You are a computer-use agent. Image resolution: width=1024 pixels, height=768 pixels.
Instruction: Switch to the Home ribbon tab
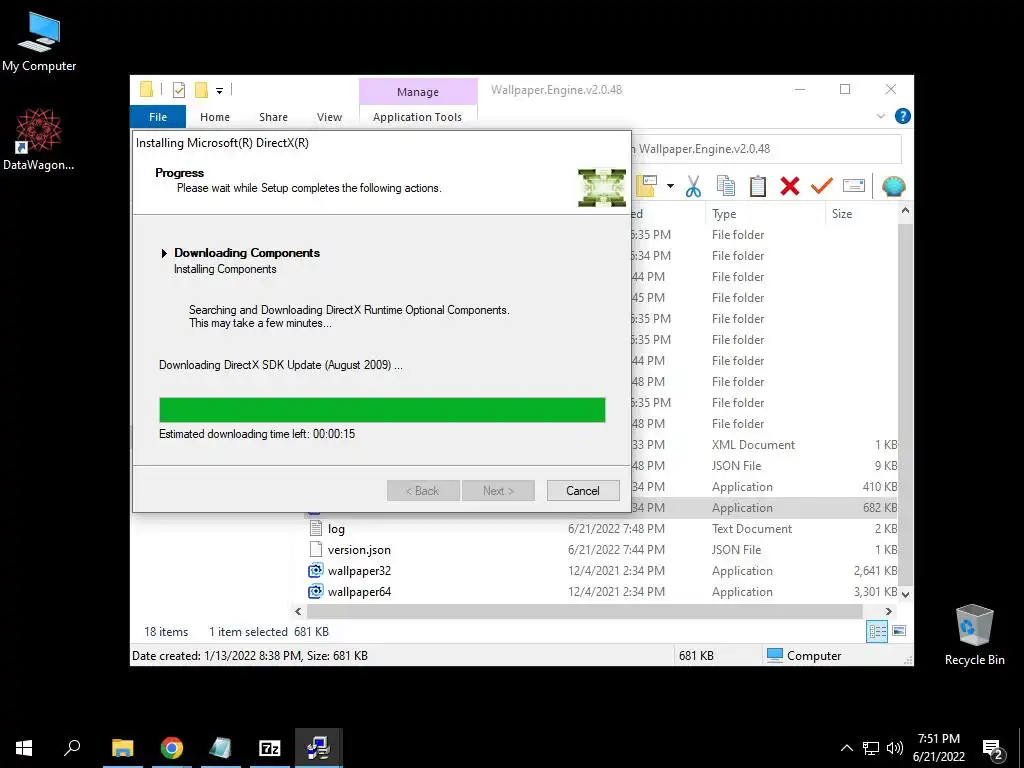coord(215,117)
